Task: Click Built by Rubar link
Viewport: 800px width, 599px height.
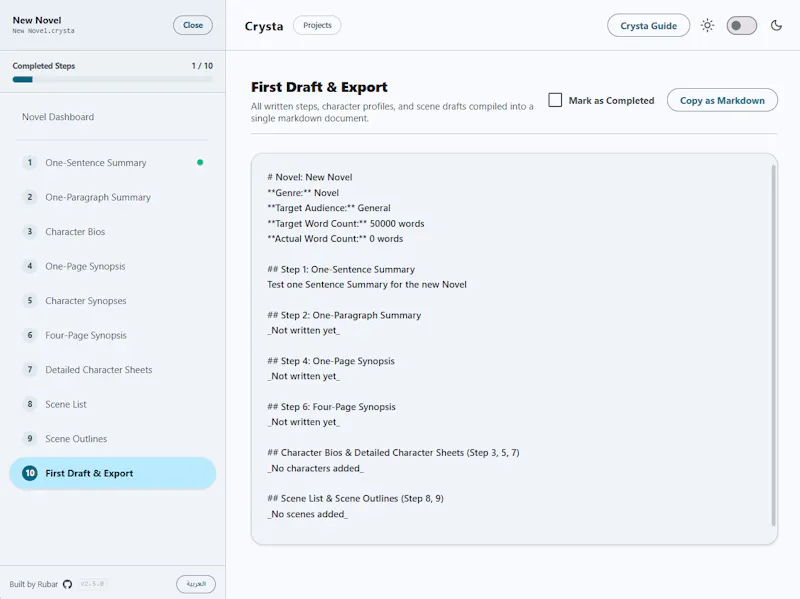Action: coord(34,584)
